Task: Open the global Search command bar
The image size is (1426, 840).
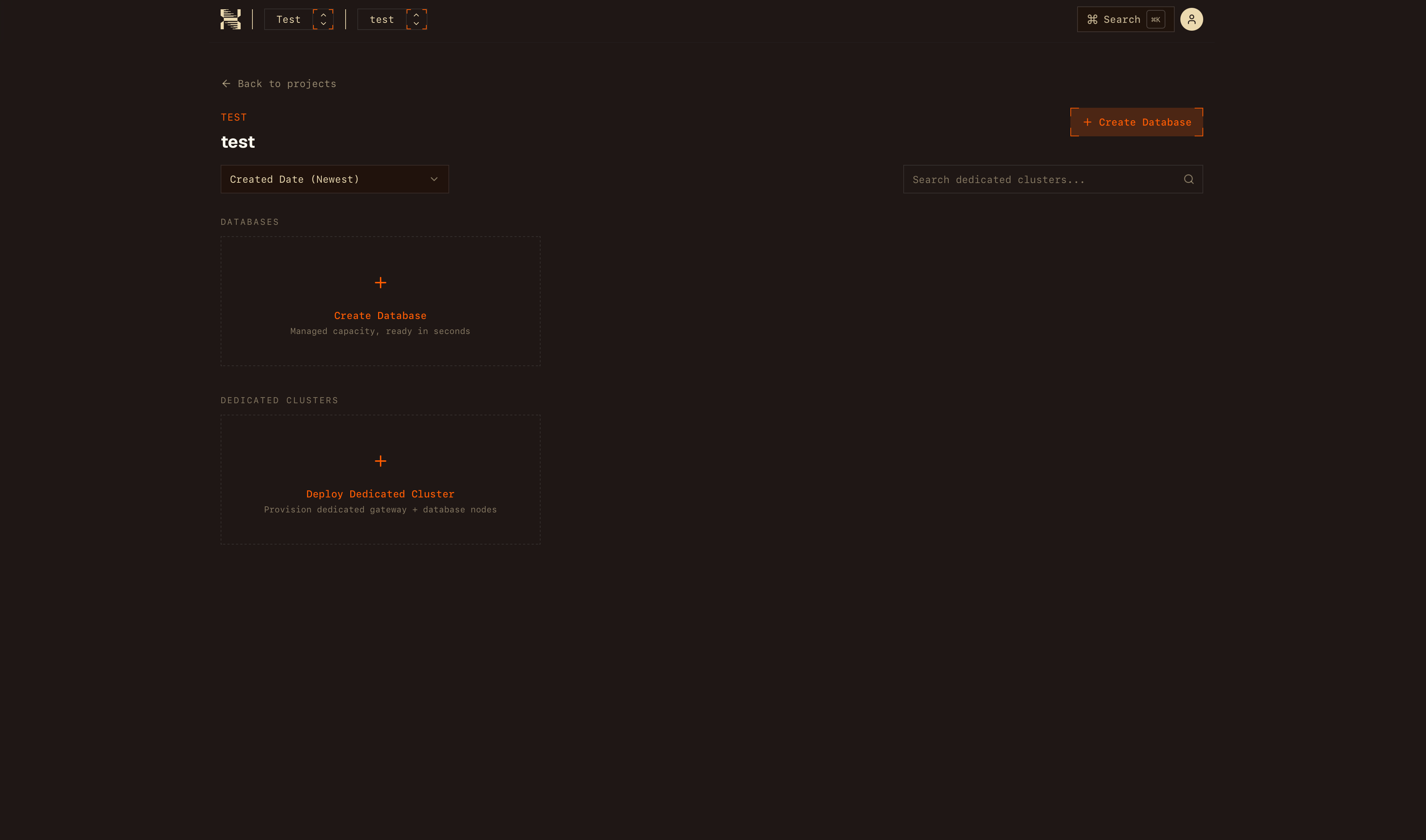Action: 1125,19
